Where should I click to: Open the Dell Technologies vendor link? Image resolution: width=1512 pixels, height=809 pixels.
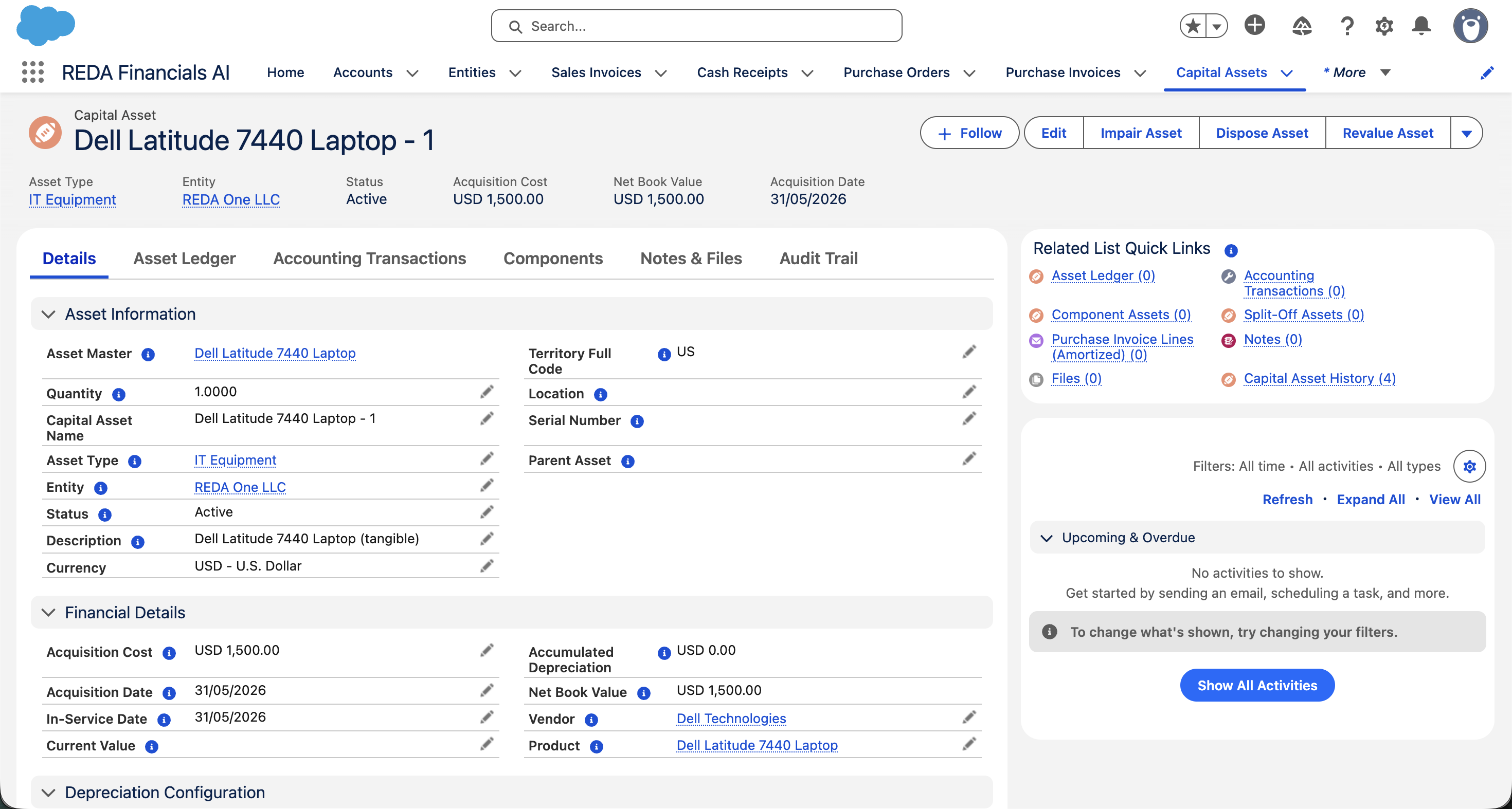coord(731,719)
